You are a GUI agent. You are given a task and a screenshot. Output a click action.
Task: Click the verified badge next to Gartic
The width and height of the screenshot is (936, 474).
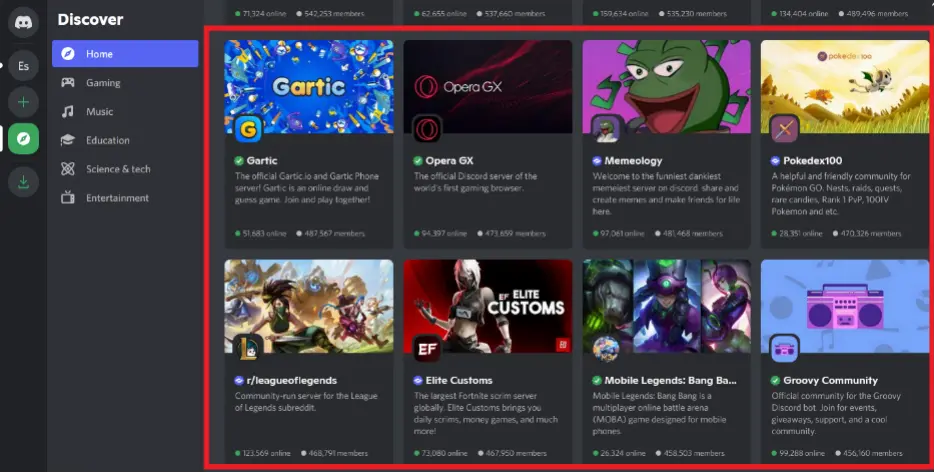tap(239, 161)
